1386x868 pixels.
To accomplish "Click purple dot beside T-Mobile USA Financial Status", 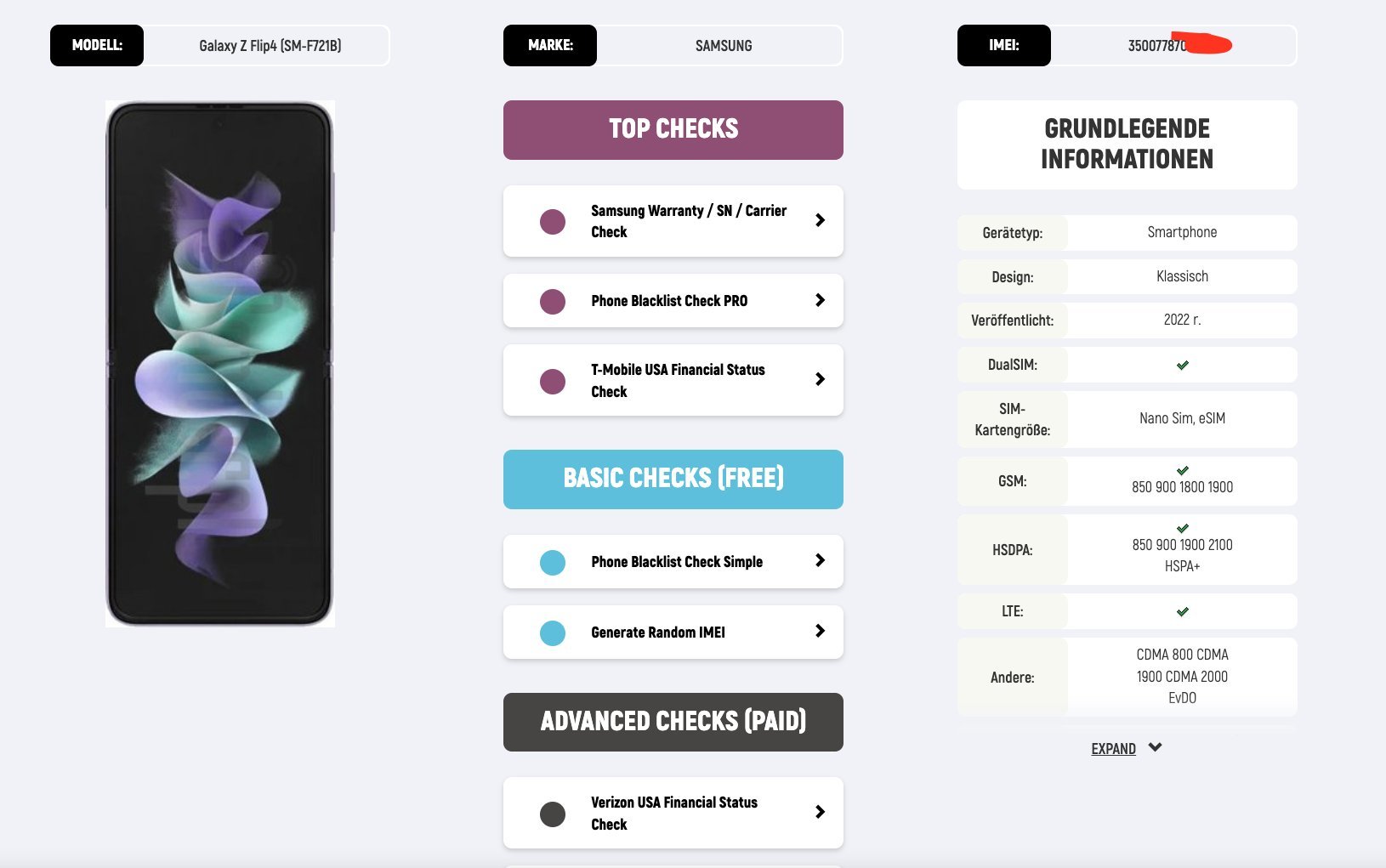I will click(x=553, y=381).
